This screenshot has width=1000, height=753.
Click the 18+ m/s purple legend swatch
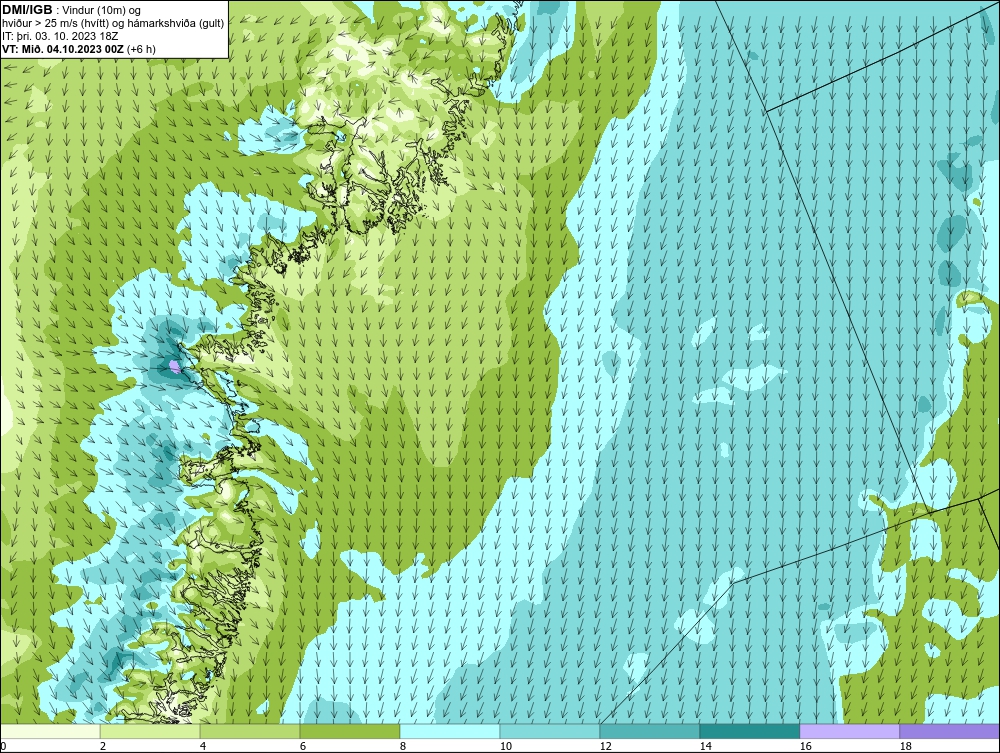pos(950,731)
